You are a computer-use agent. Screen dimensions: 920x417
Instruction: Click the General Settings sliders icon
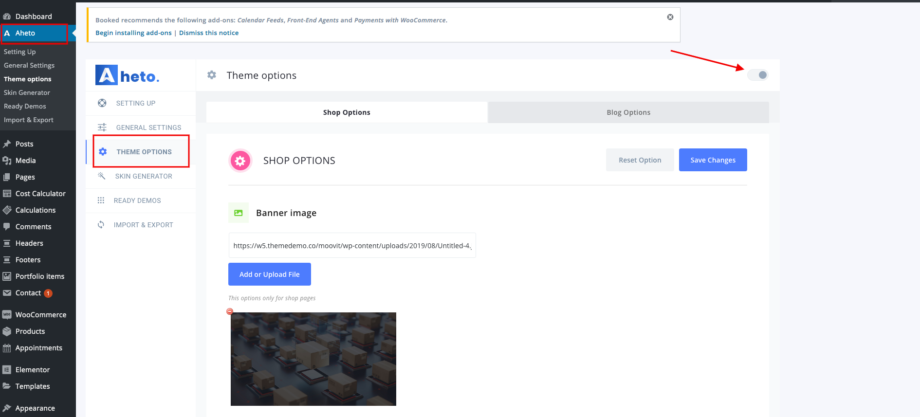coord(102,127)
